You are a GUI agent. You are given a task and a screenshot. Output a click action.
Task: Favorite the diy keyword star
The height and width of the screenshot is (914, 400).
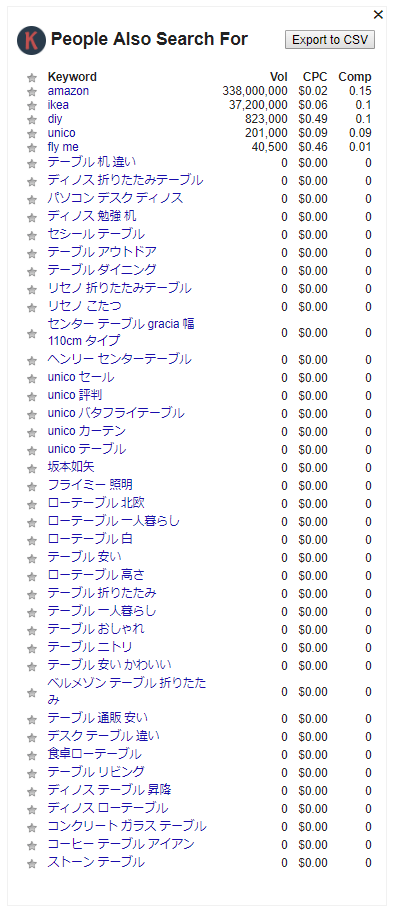tap(32, 119)
